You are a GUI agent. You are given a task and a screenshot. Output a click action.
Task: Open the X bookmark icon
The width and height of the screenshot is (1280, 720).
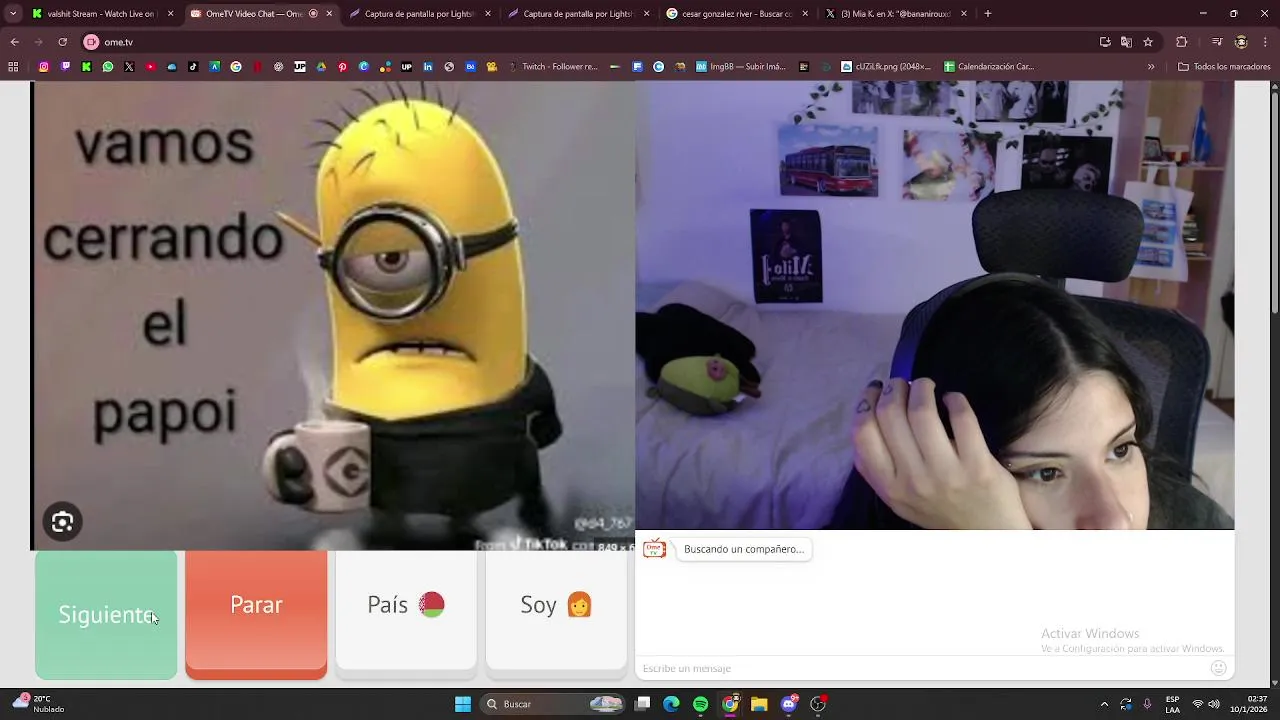click(129, 67)
